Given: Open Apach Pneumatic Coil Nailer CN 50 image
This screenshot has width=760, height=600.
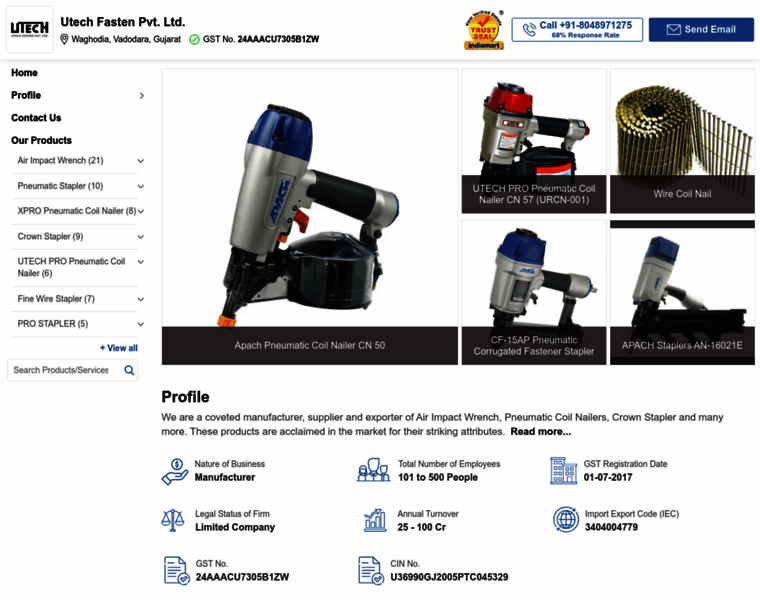Looking at the screenshot, I should pos(310,217).
